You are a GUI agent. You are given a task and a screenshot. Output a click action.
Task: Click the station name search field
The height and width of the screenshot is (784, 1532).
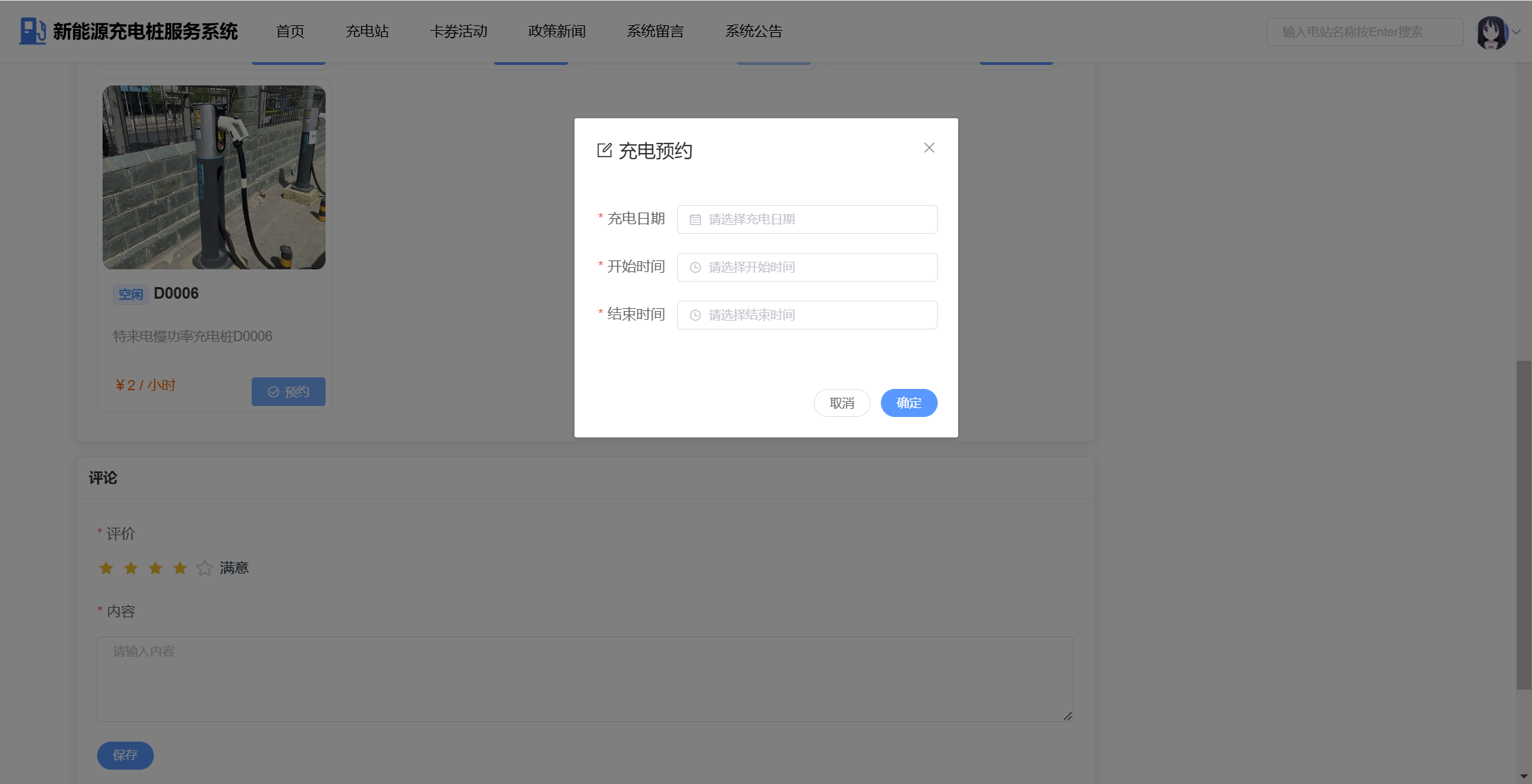tap(1364, 32)
